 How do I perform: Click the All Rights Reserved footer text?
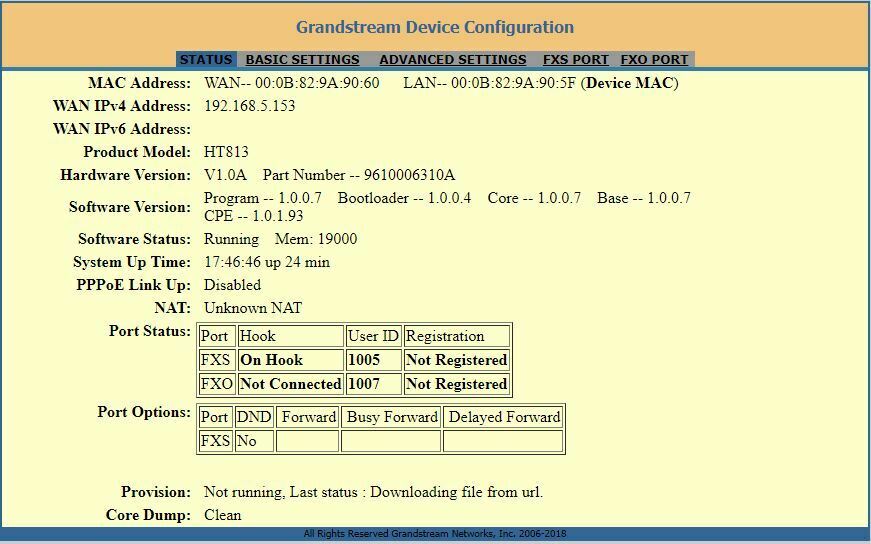(x=435, y=533)
